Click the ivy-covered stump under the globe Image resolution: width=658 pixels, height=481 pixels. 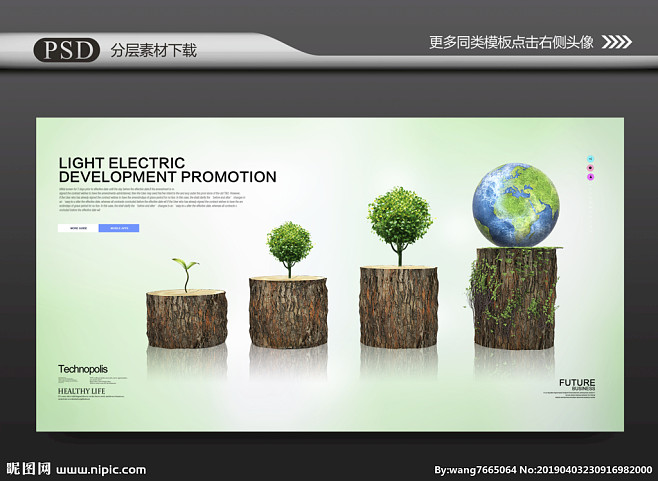(514, 298)
